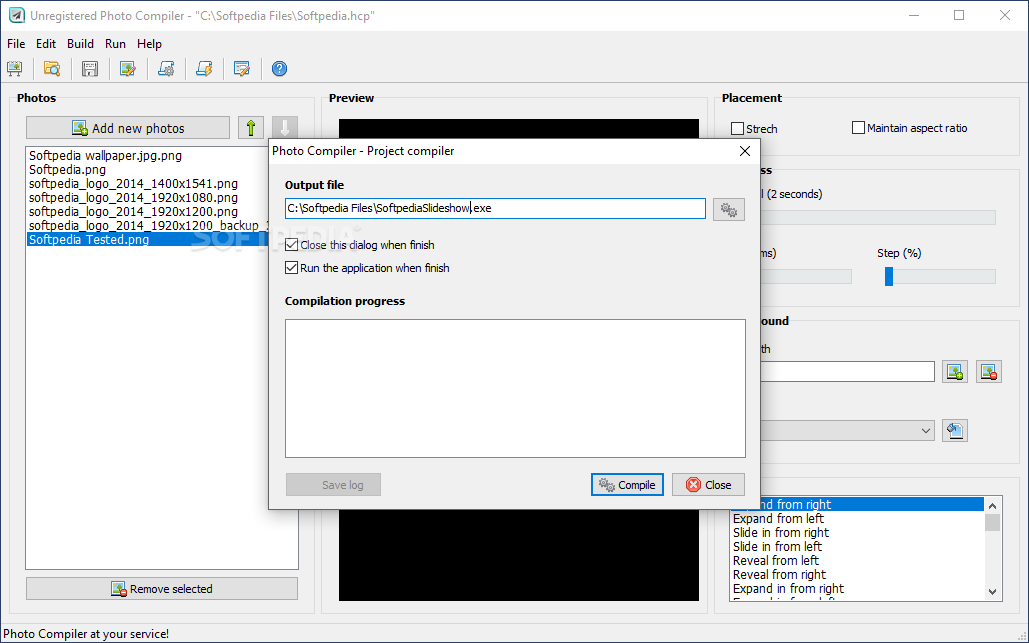This screenshot has width=1029, height=643.
Task: Select 'Softpedia.png' in photos list
Action: click(67, 169)
